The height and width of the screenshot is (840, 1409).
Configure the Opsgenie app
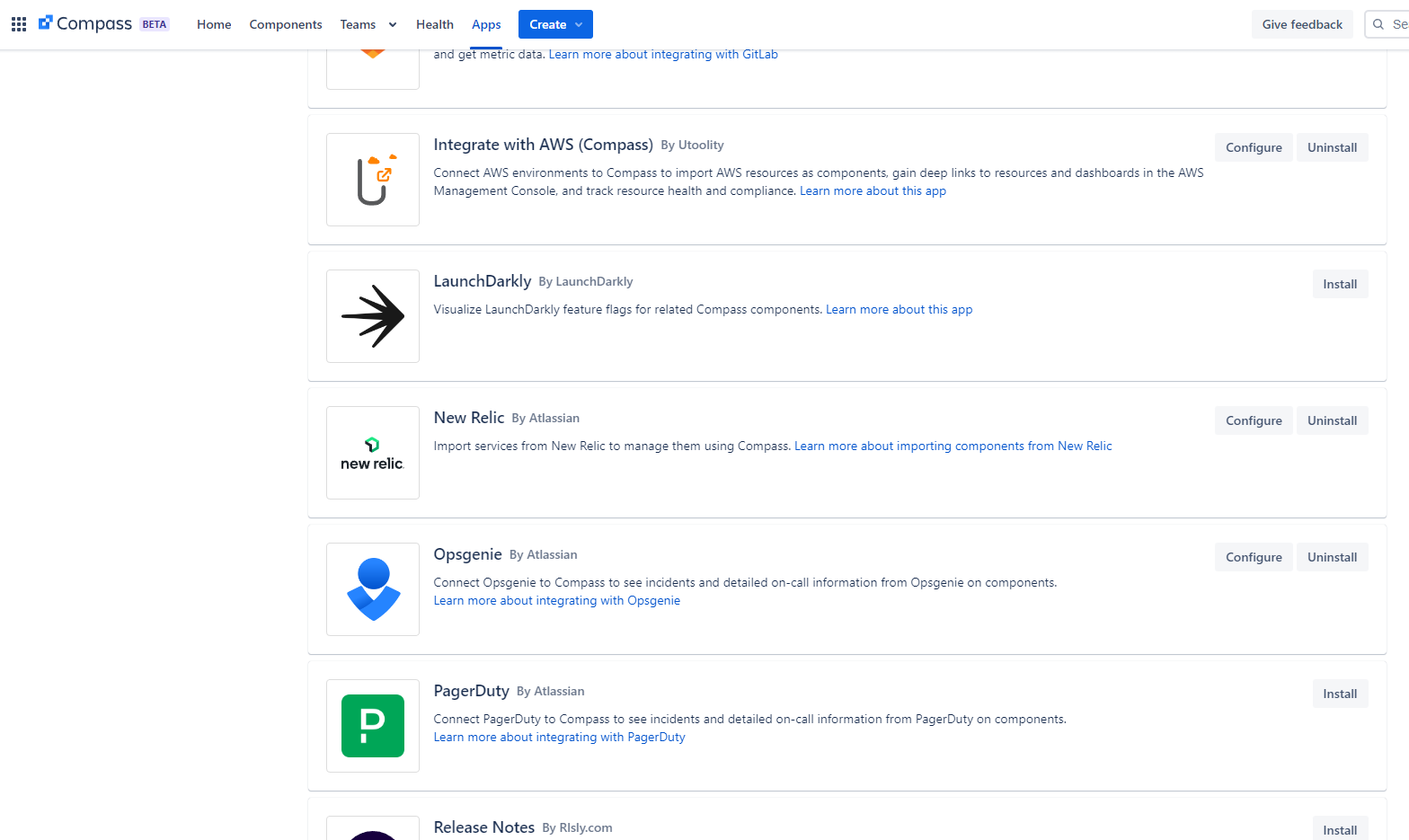click(1254, 557)
